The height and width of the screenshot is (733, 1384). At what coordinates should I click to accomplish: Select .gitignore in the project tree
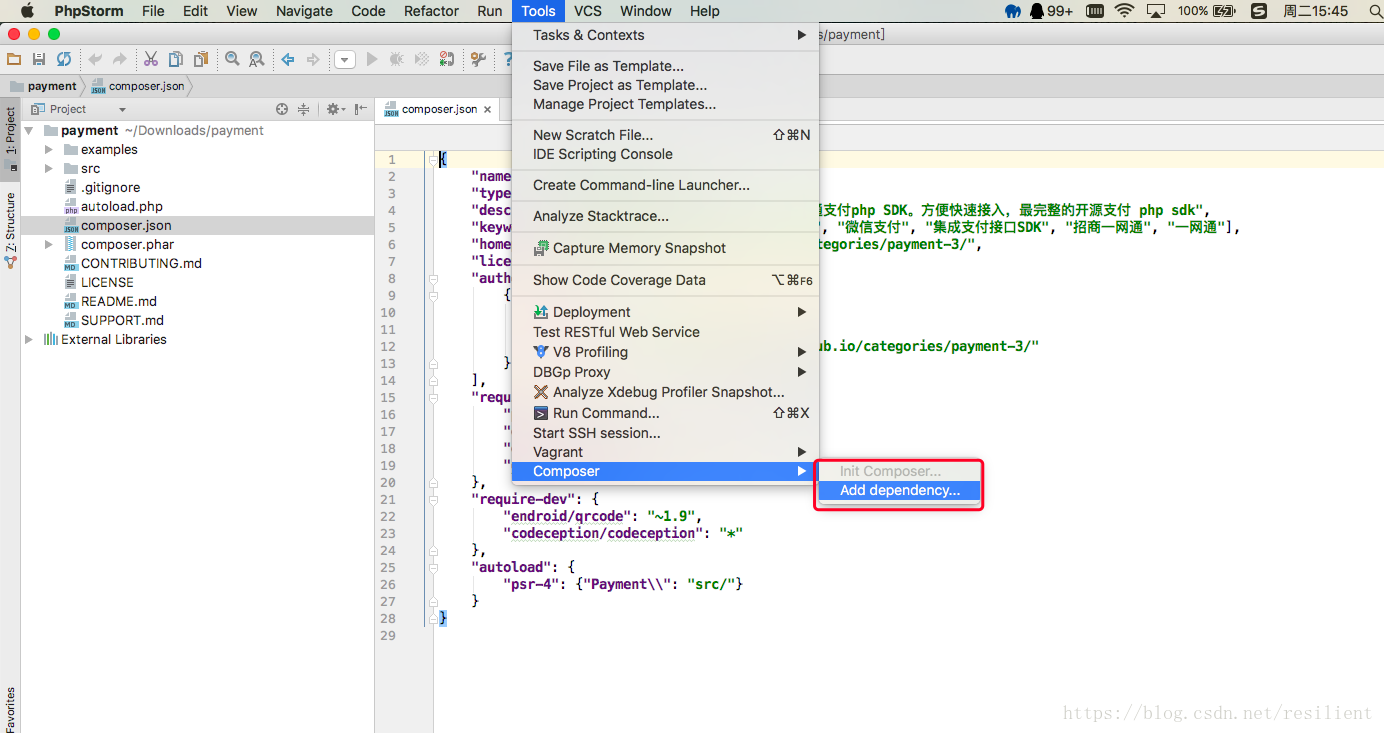[110, 187]
